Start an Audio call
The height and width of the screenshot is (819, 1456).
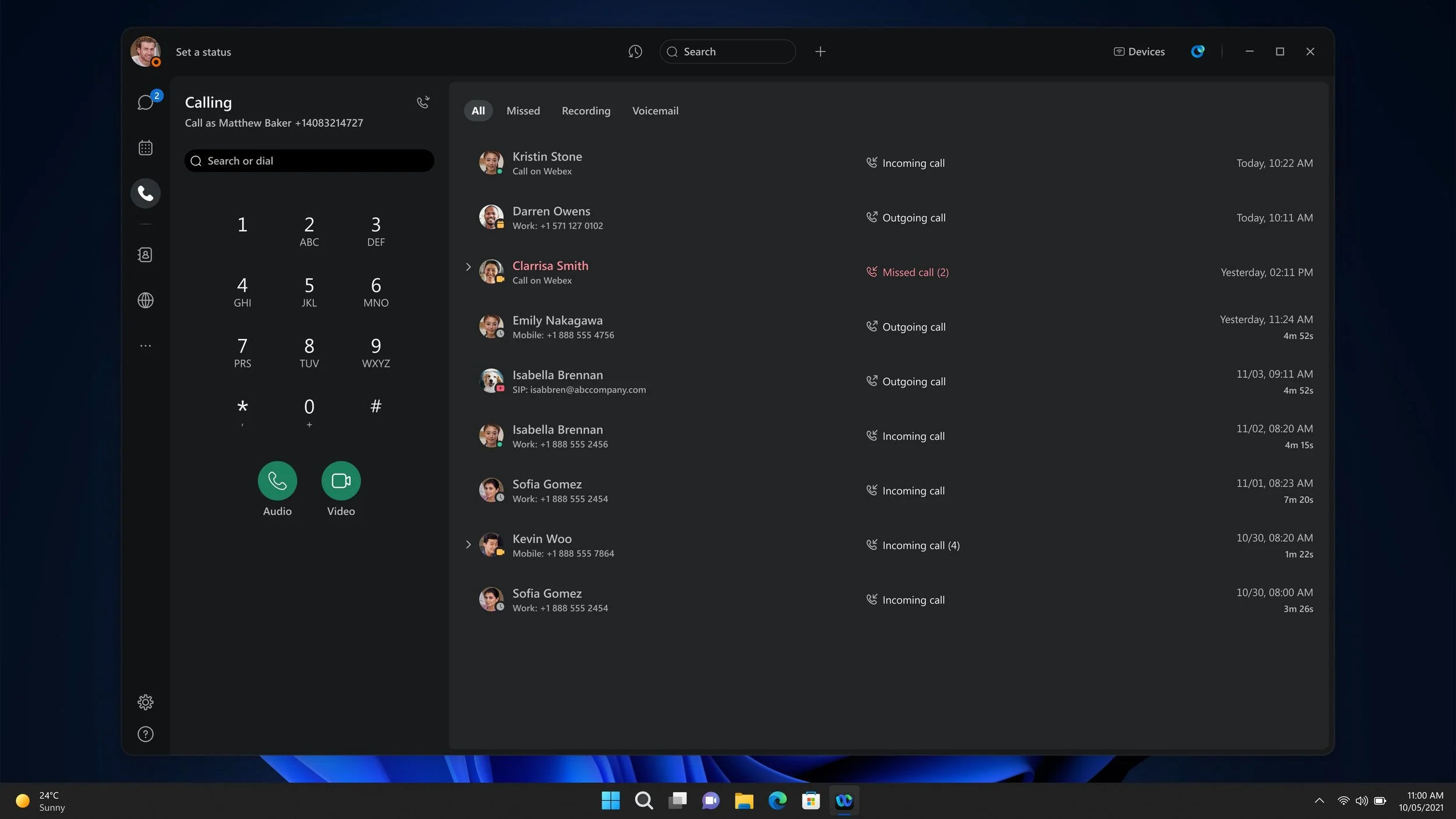point(277,481)
